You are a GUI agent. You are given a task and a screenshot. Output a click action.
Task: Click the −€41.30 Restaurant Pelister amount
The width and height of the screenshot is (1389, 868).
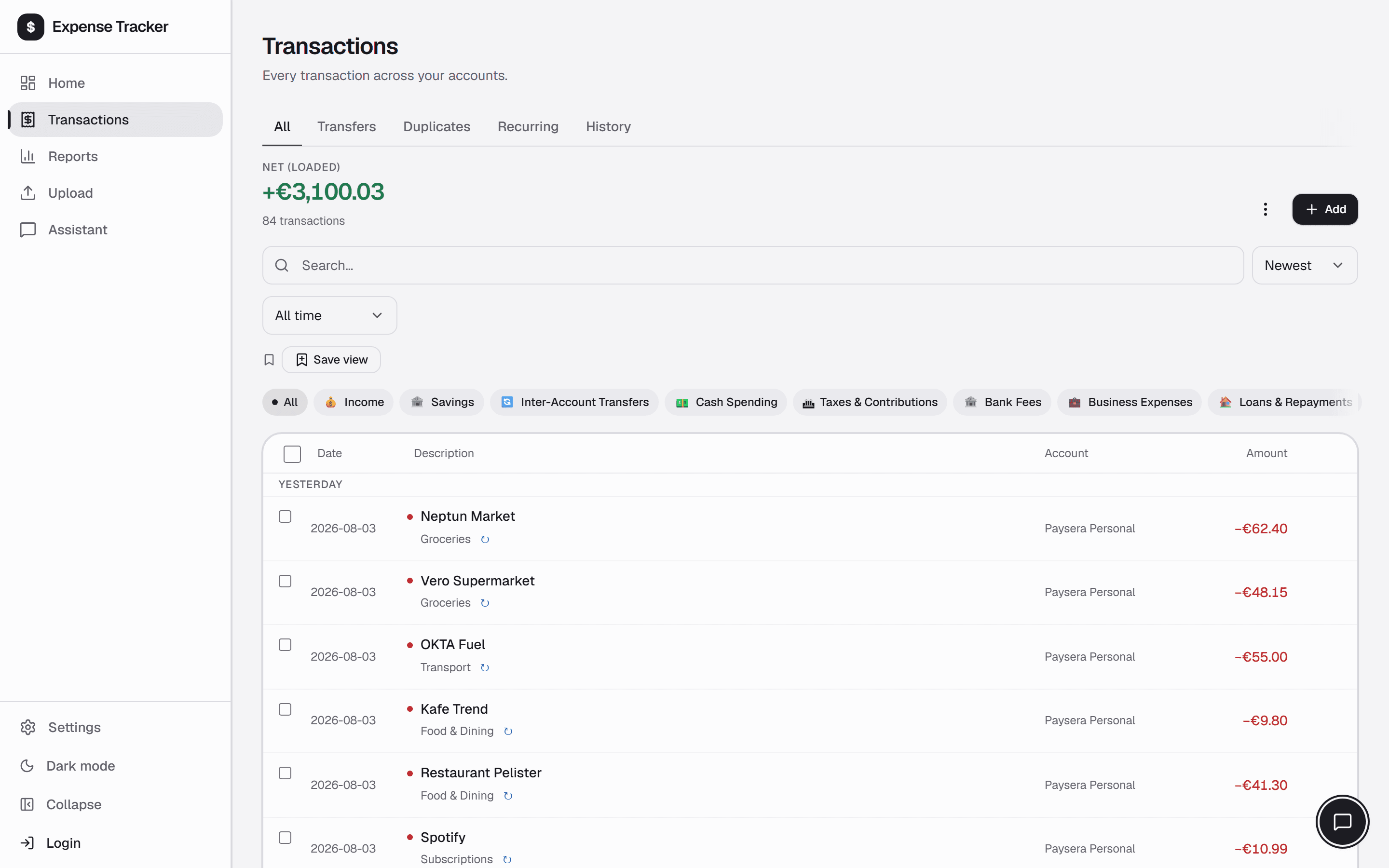(x=1260, y=786)
